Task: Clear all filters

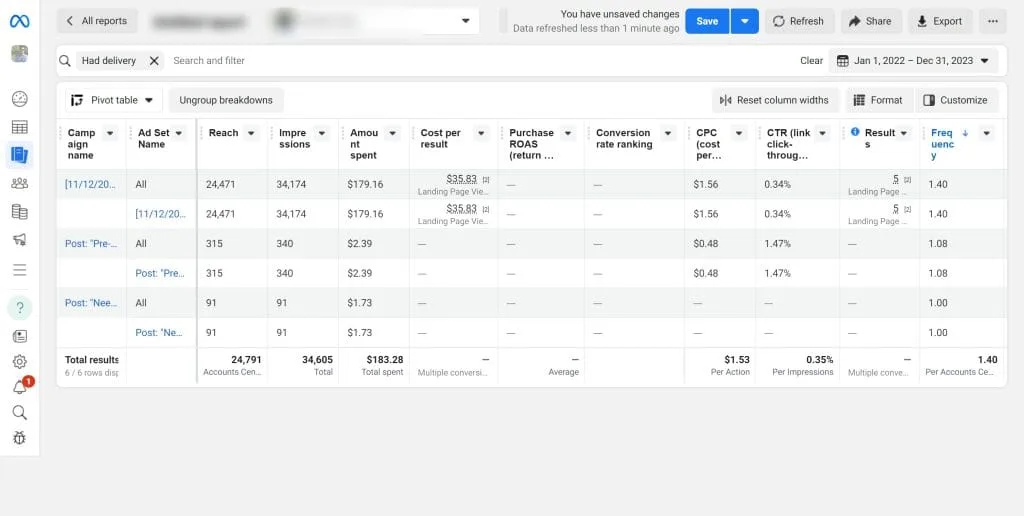Action: (811, 61)
